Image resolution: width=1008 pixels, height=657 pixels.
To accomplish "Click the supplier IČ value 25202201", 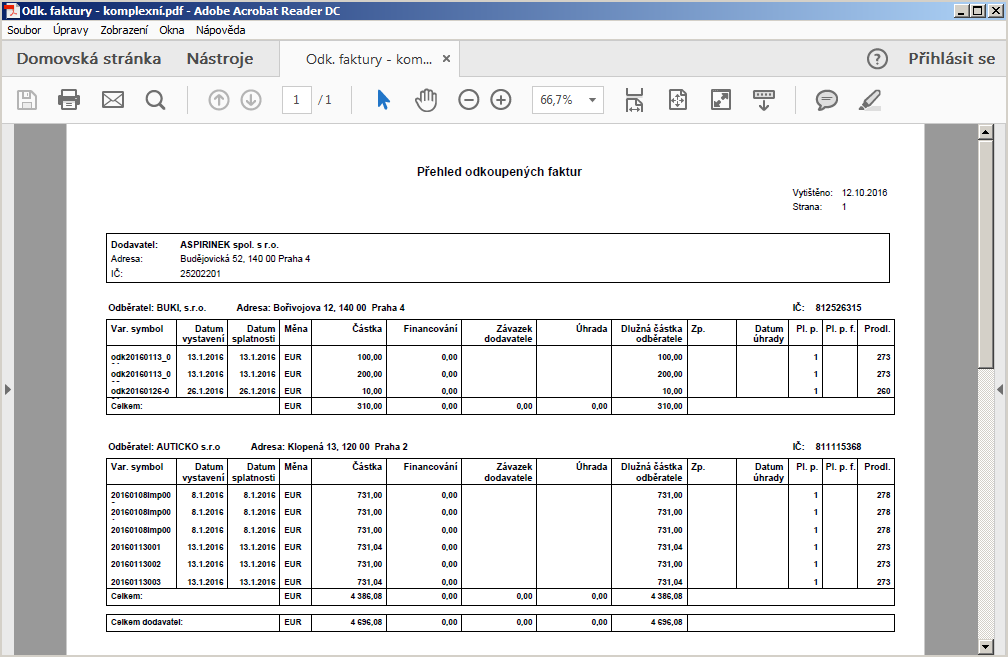I will (x=200, y=274).
